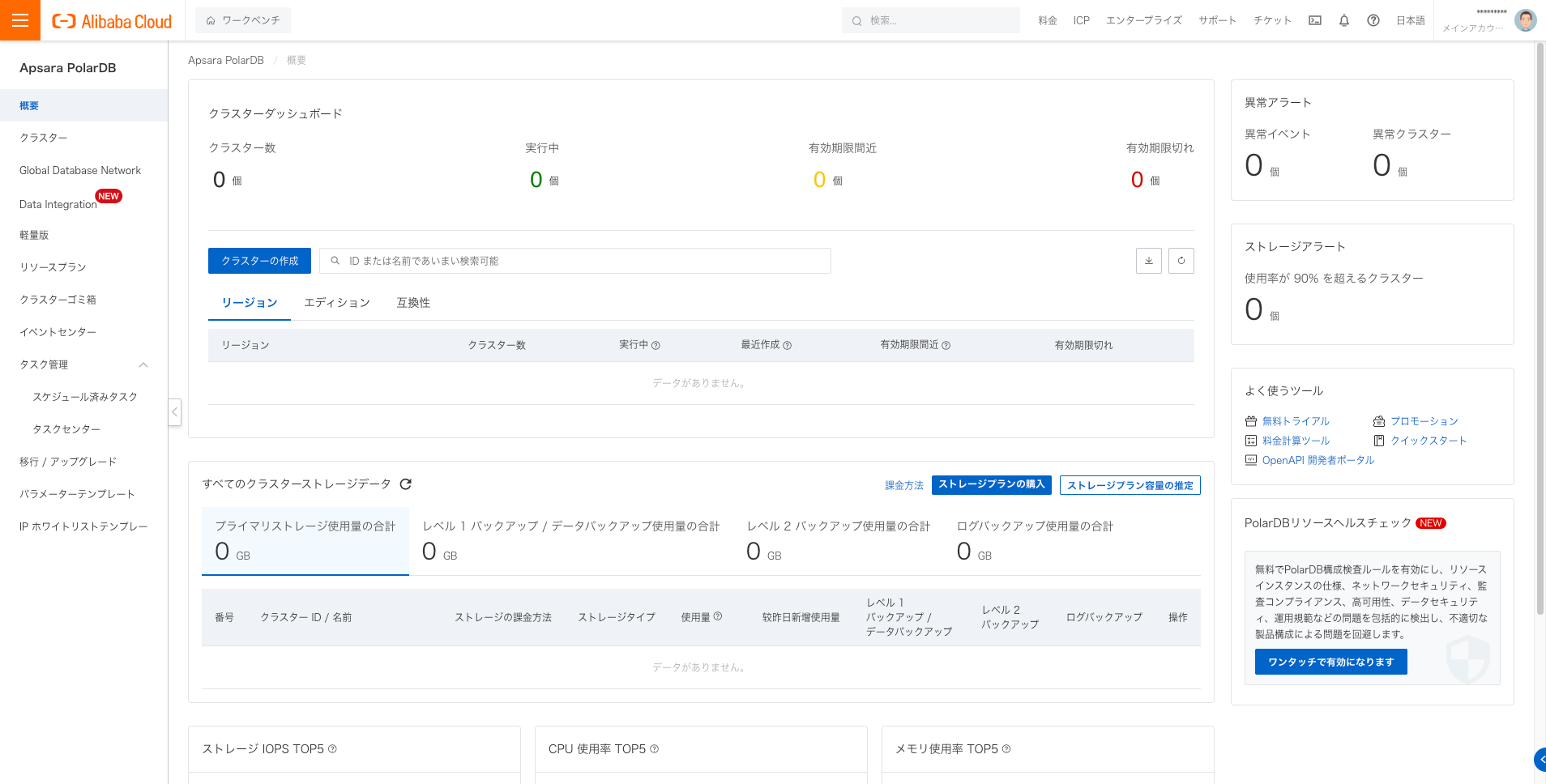Viewport: 1546px width, 784px height.
Task: Collapse the left sidebar panel
Action: pyautogui.click(x=174, y=412)
